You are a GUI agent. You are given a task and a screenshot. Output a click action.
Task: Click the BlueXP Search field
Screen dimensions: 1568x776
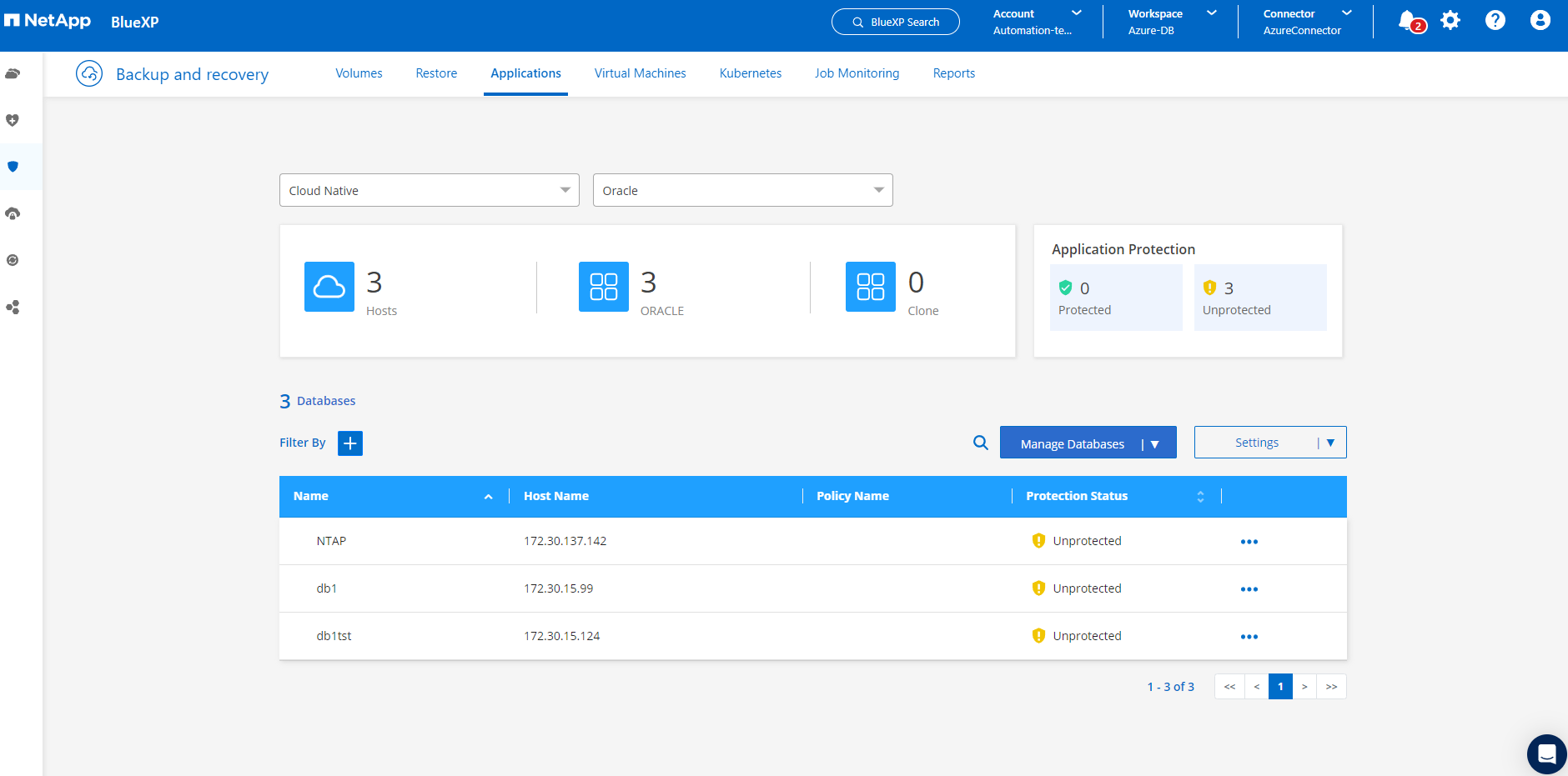895,23
